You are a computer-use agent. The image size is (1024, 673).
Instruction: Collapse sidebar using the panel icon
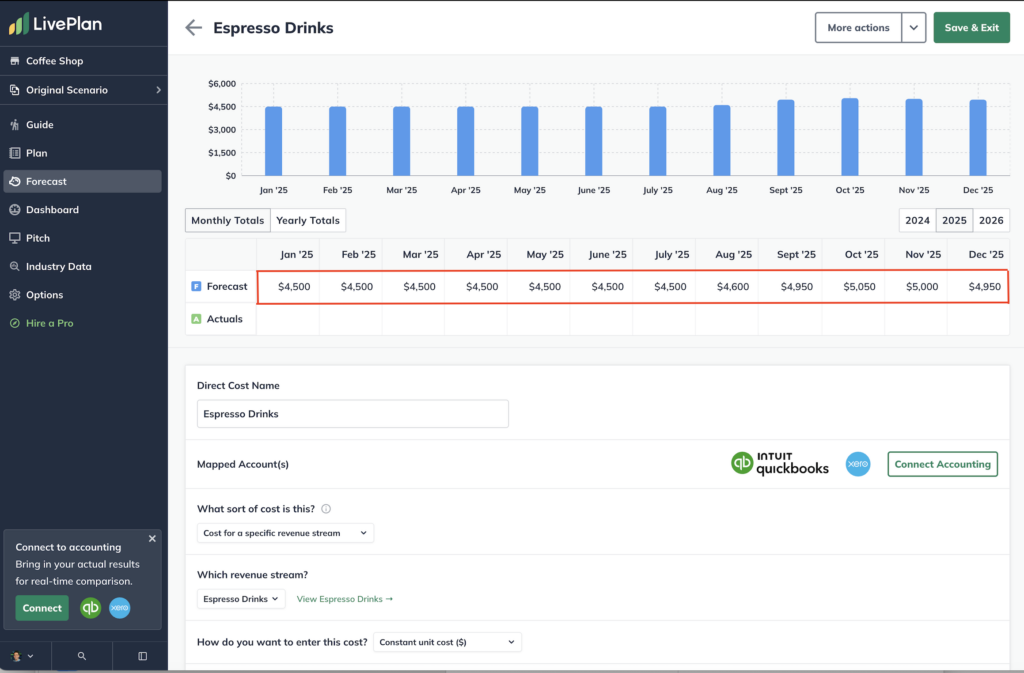142,656
